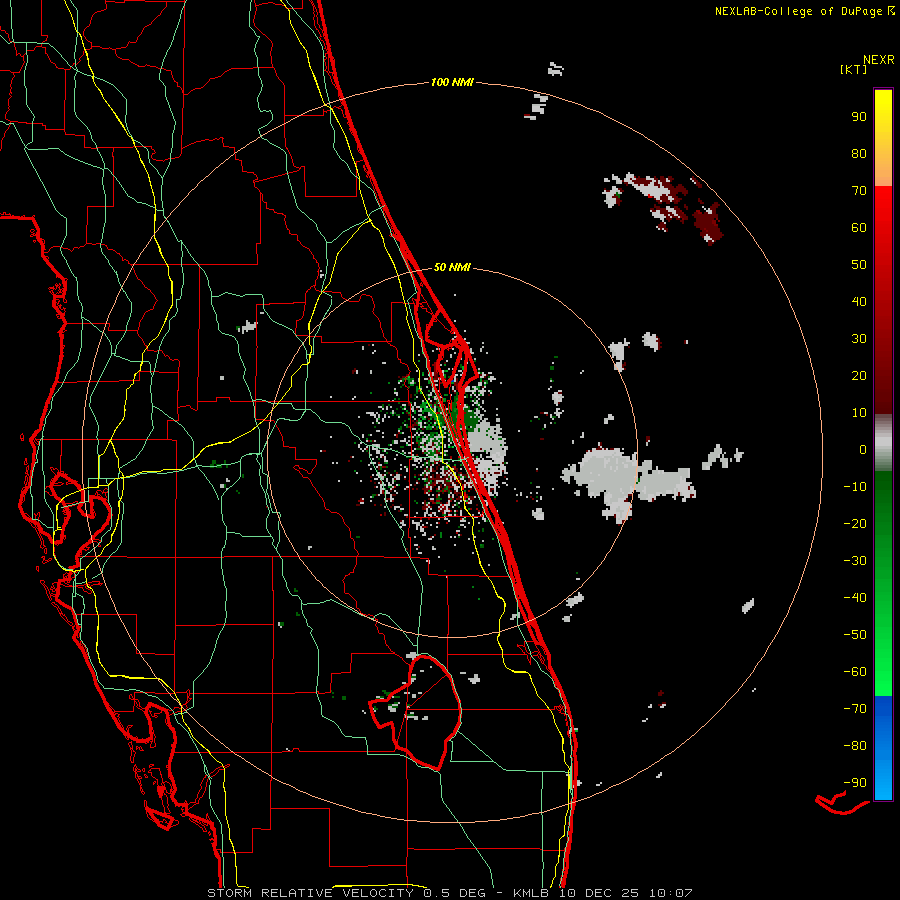The width and height of the screenshot is (900, 900).
Task: Click the -60 knot scale value
Action: pos(855,672)
